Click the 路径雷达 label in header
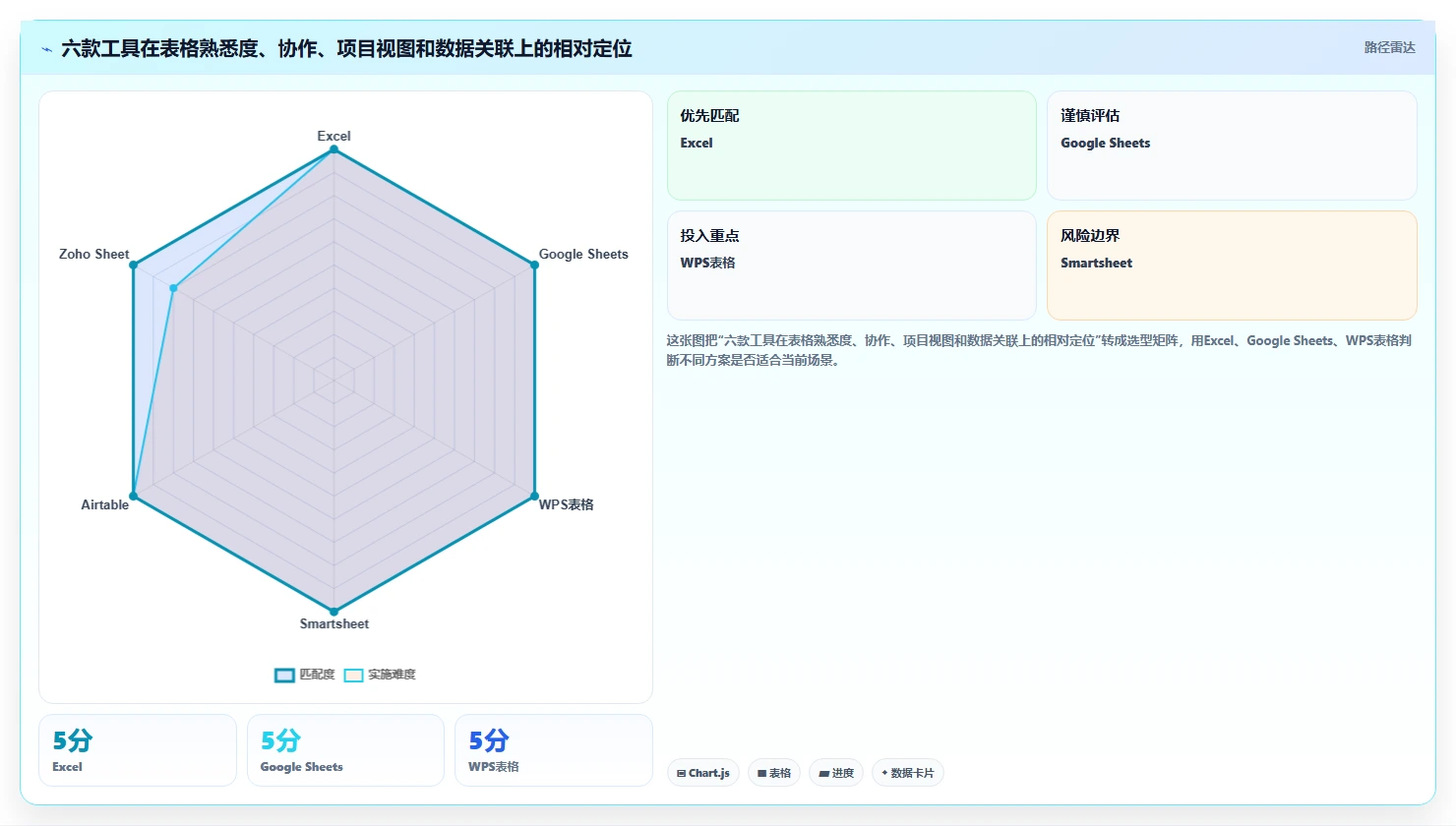Image resolution: width=1456 pixels, height=826 pixels. (x=1389, y=47)
